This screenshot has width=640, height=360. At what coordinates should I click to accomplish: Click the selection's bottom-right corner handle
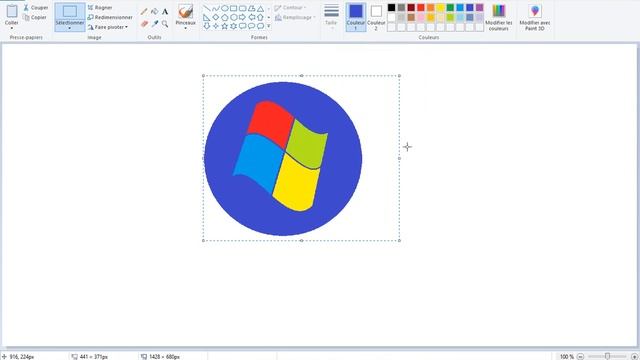point(399,240)
